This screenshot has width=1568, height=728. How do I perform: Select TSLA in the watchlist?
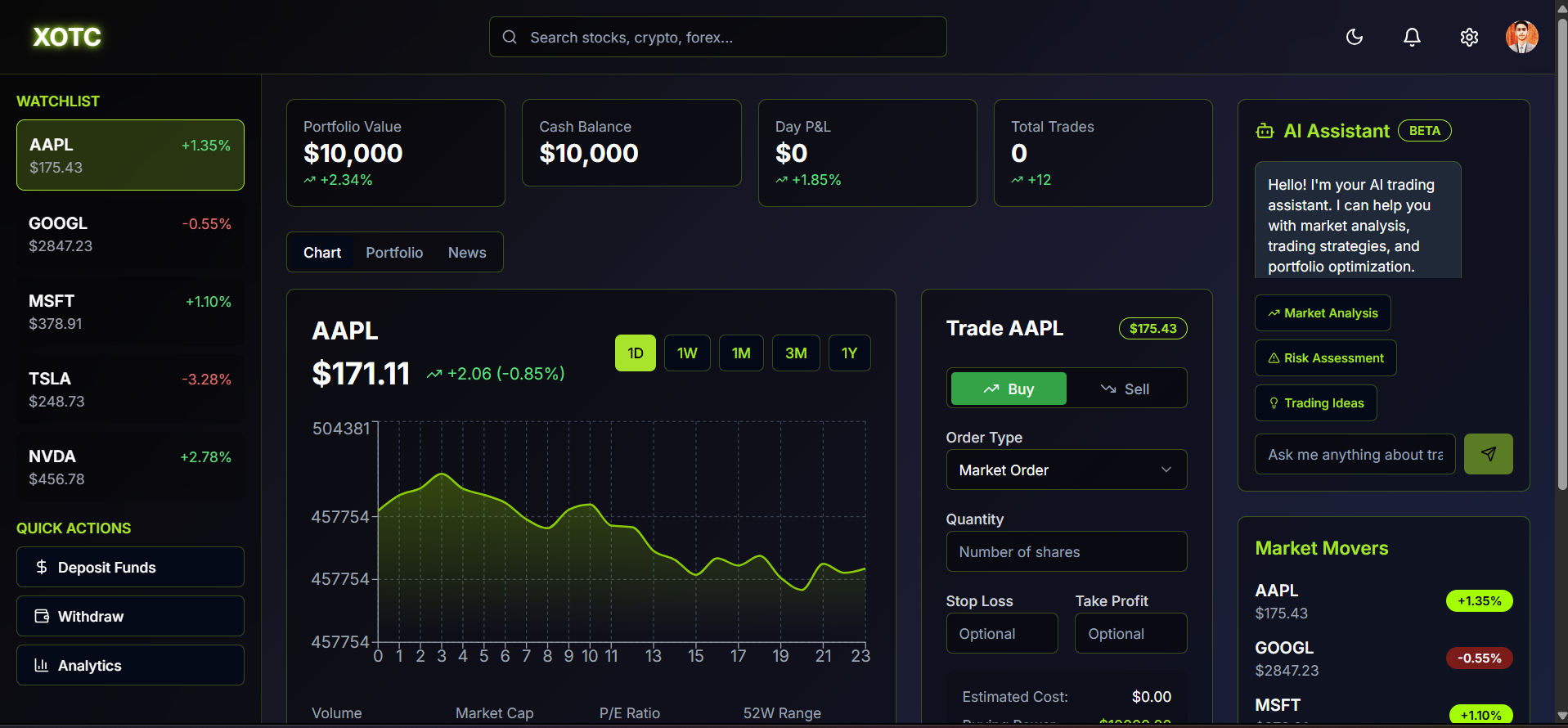point(130,389)
